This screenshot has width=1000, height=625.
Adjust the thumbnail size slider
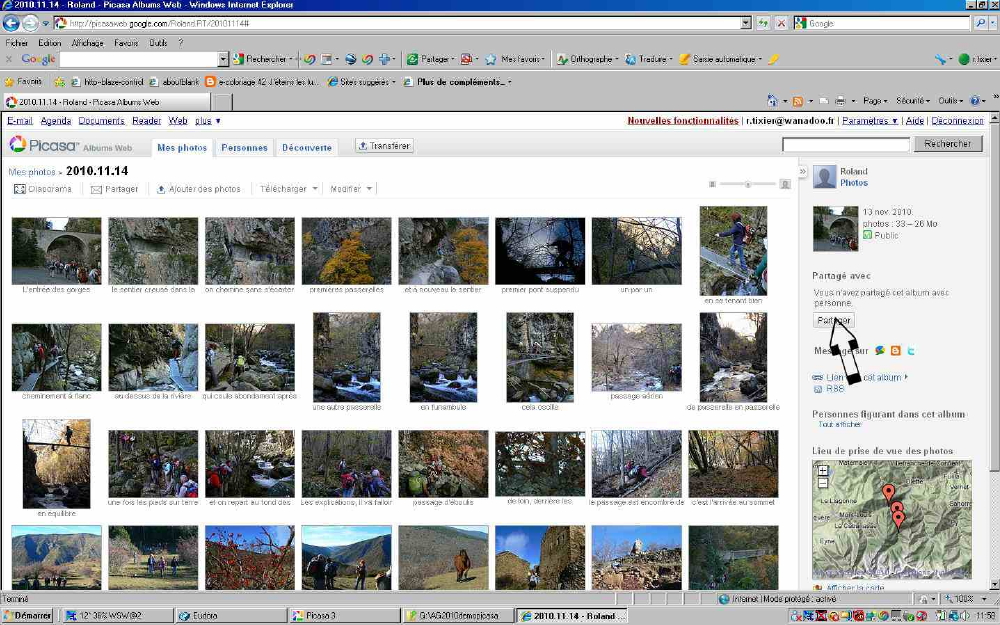[748, 184]
